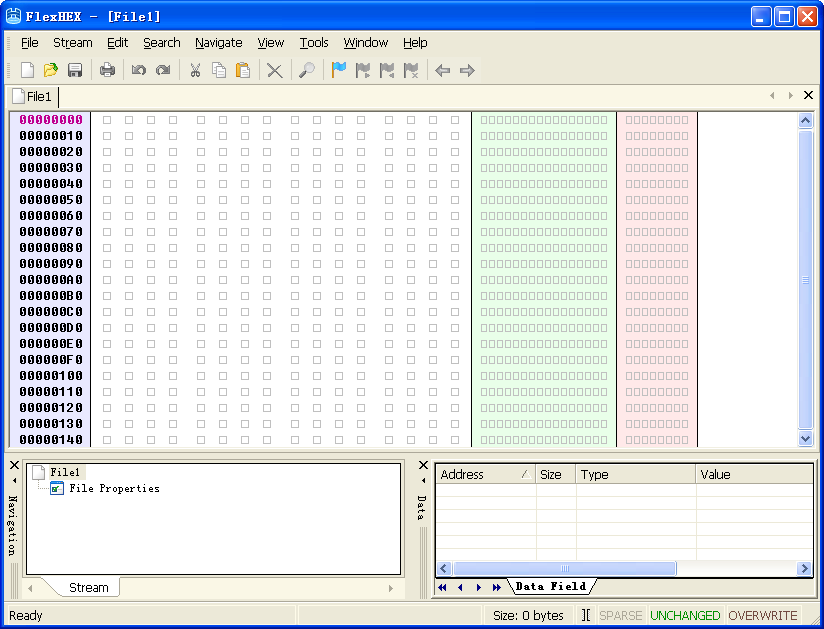Toggle bookmark with the blue flag icon

(x=339, y=70)
